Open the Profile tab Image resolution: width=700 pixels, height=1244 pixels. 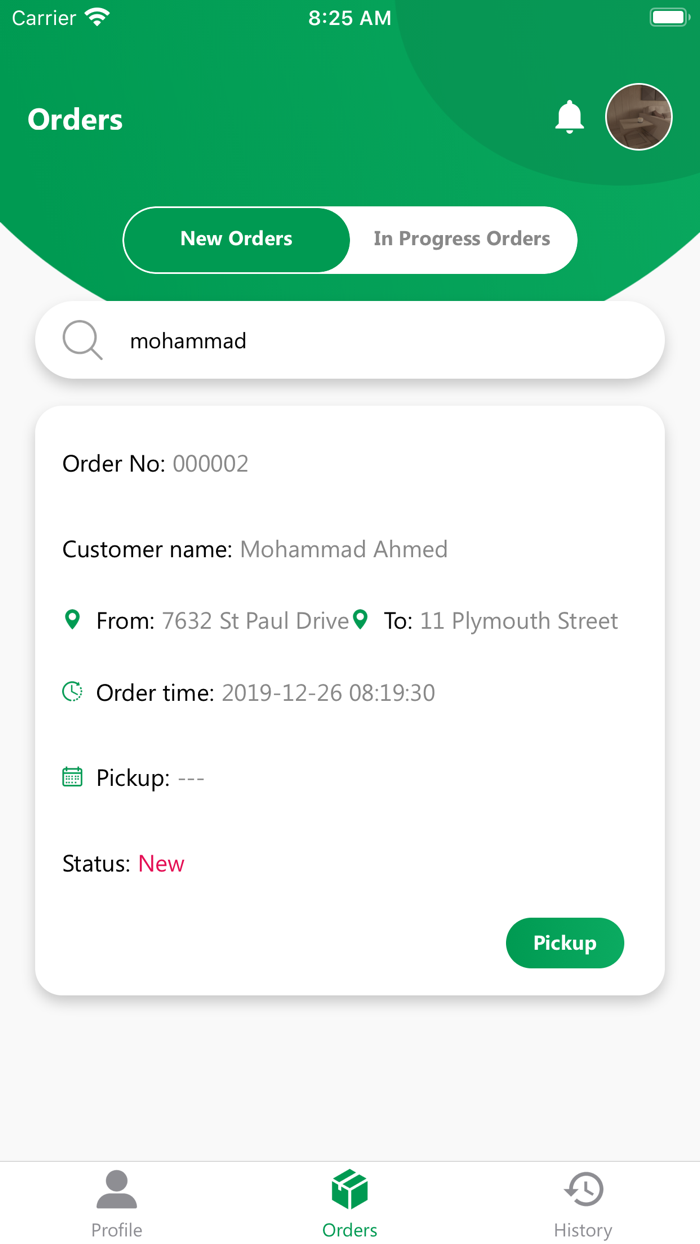tap(117, 1203)
